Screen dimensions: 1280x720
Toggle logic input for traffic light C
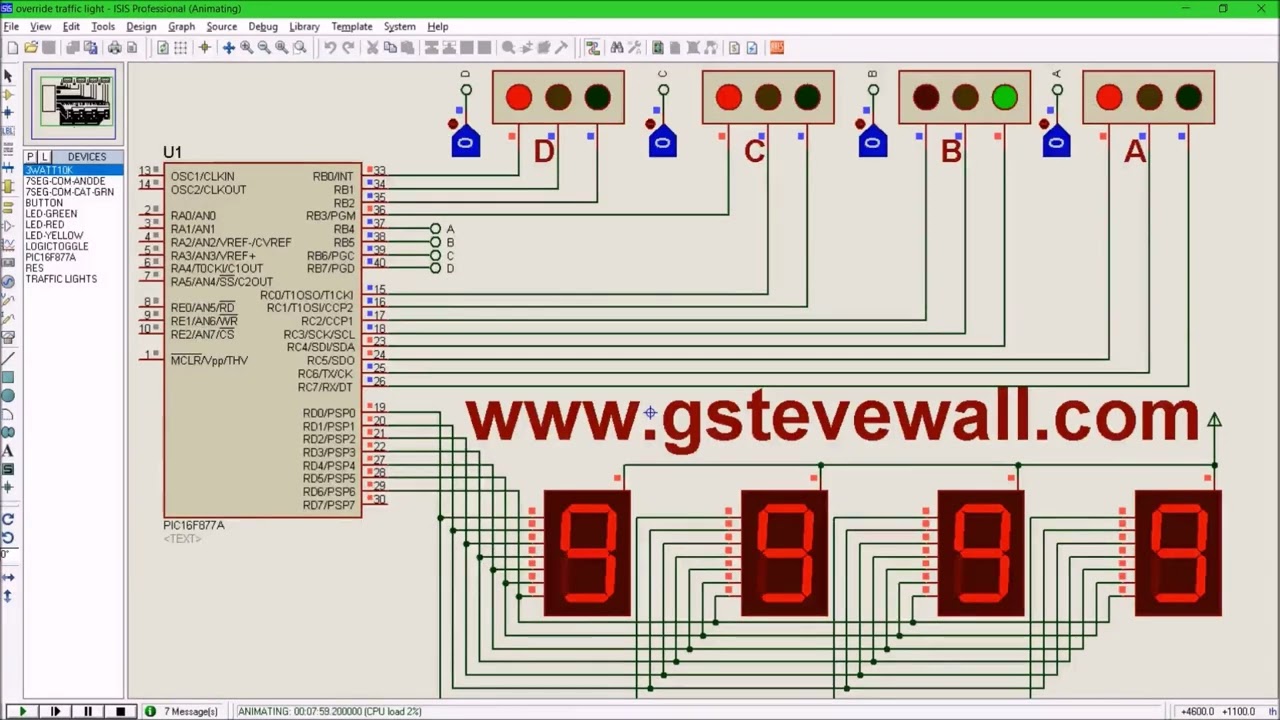[x=663, y=143]
